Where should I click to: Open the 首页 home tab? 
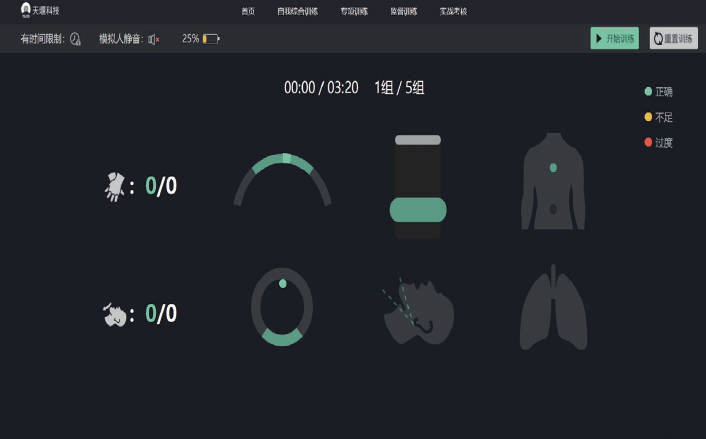248,12
